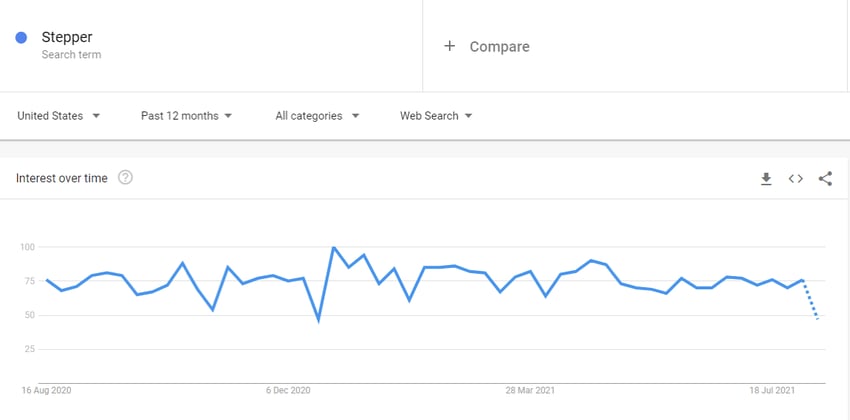
Task: Click the chart peak at 100
Action: [x=333, y=248]
